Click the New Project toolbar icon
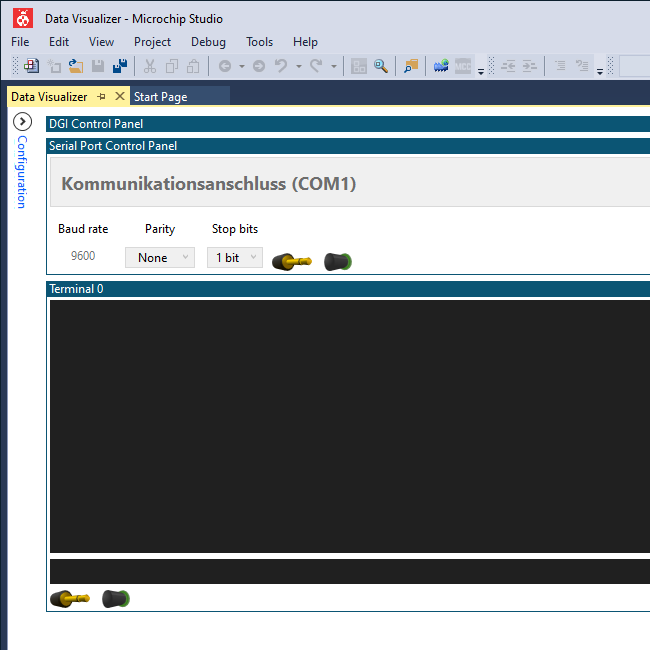Viewport: 650px width, 650px height. click(32, 66)
